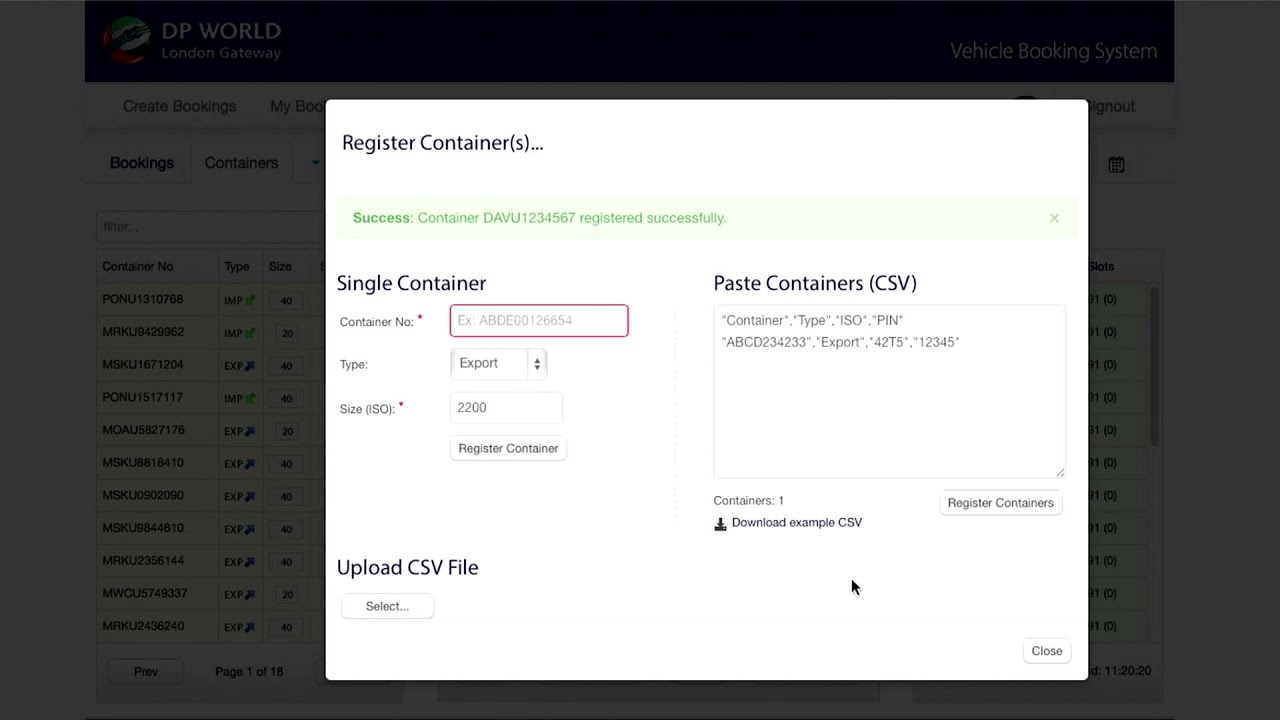
Task: Click the Containers: 1 count text
Action: point(748,501)
